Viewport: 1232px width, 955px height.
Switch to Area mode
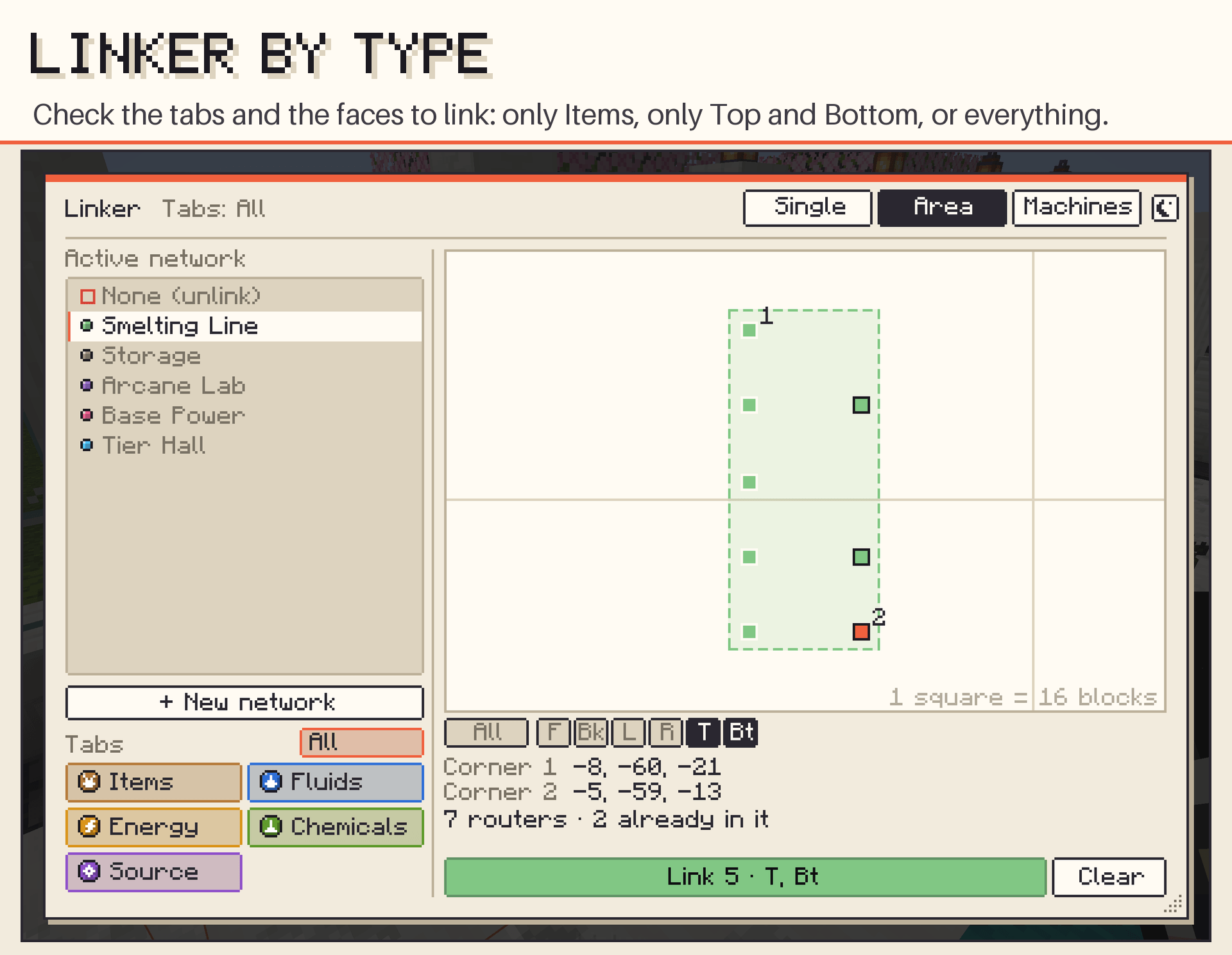(942, 207)
